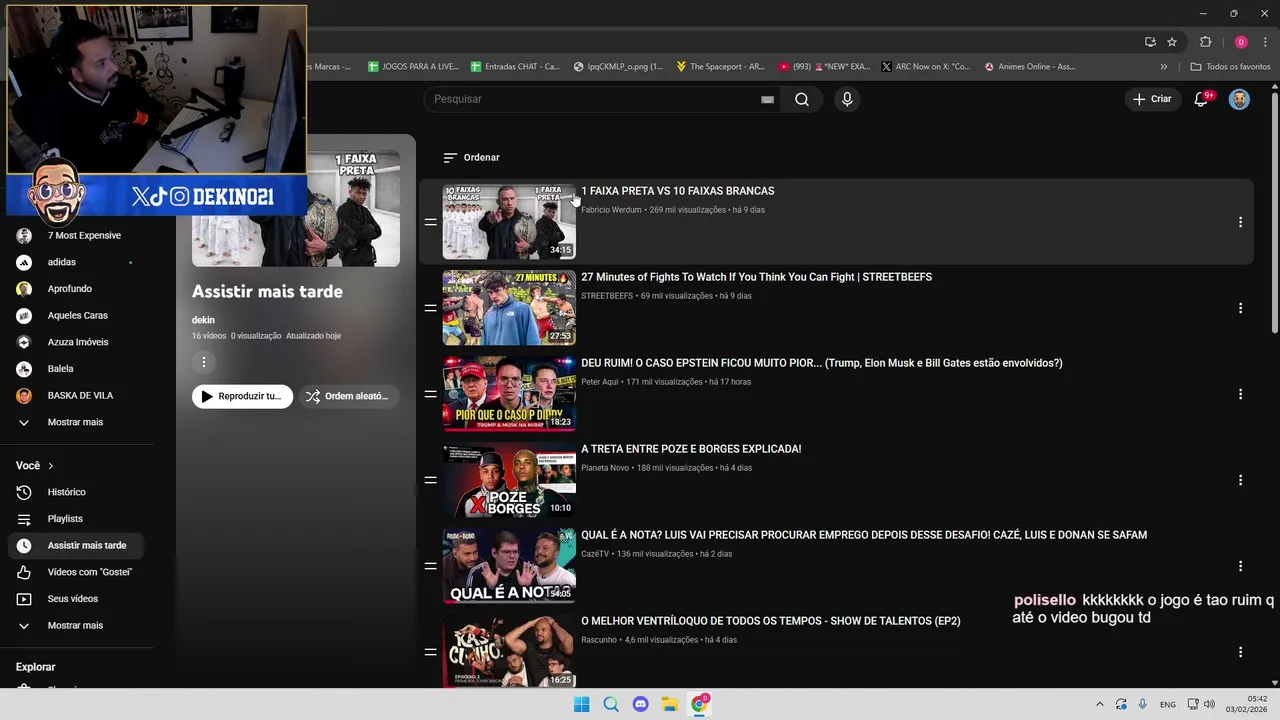Expand Mostrar mais under Você section
Screen dimensions: 1280x720
(77, 625)
